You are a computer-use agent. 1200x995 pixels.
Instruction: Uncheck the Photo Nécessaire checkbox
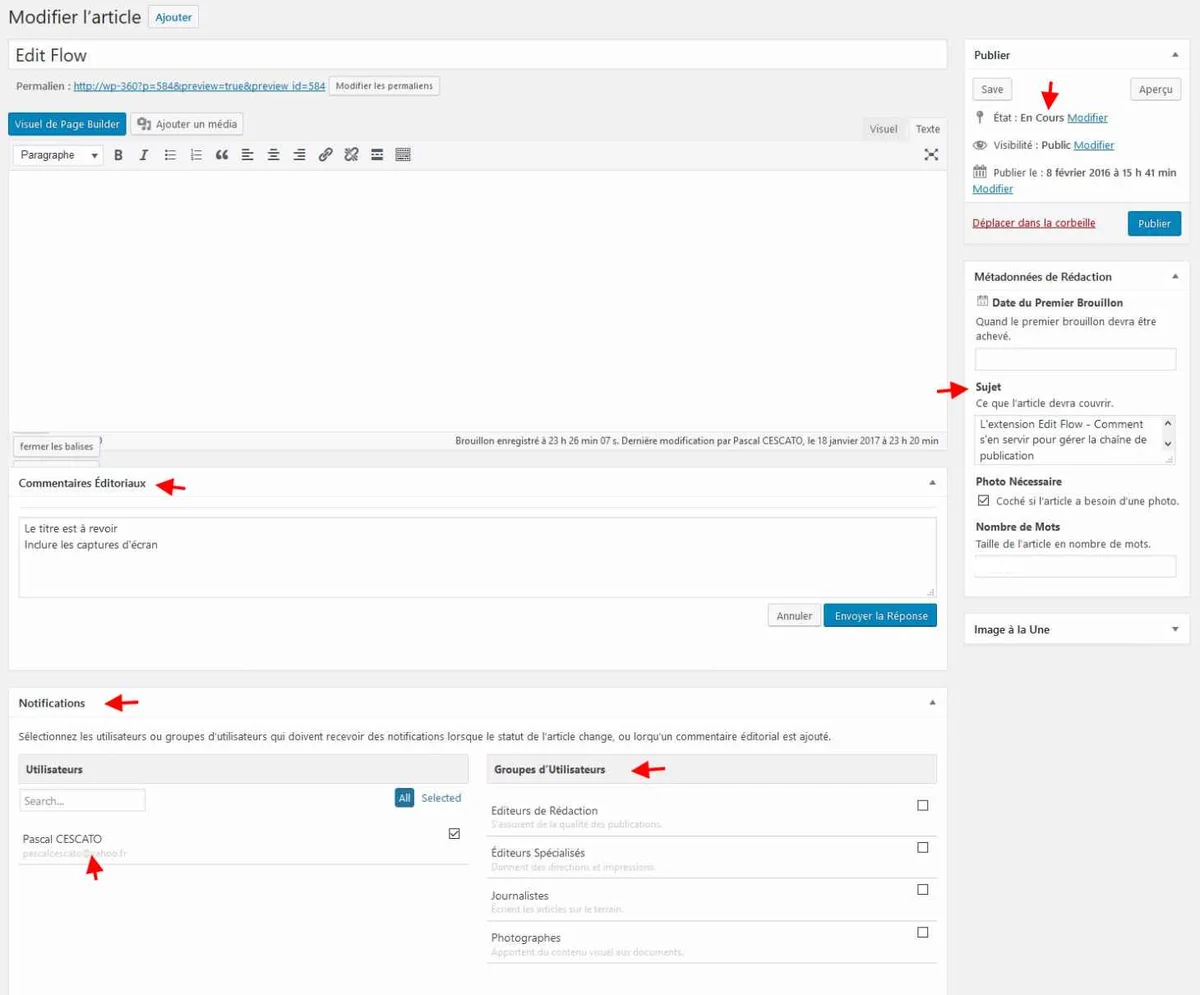pos(983,500)
